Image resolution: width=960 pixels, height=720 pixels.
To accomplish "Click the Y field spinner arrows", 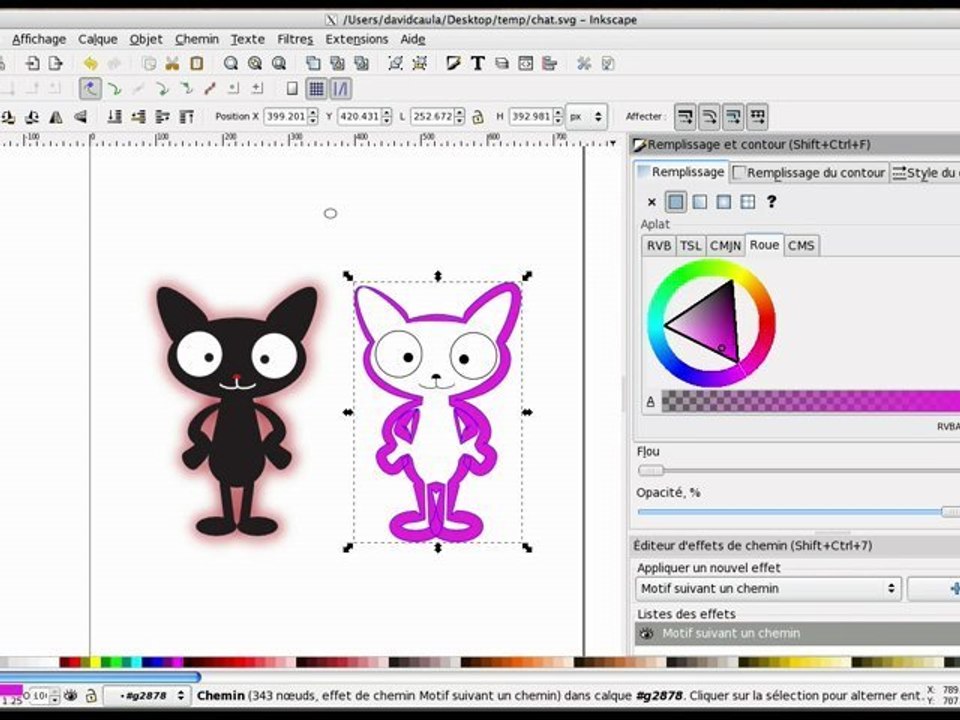I will pyautogui.click(x=386, y=116).
